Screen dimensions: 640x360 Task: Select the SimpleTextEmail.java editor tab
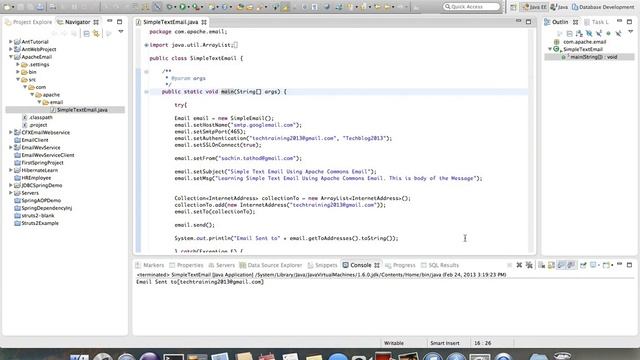tap(171, 22)
